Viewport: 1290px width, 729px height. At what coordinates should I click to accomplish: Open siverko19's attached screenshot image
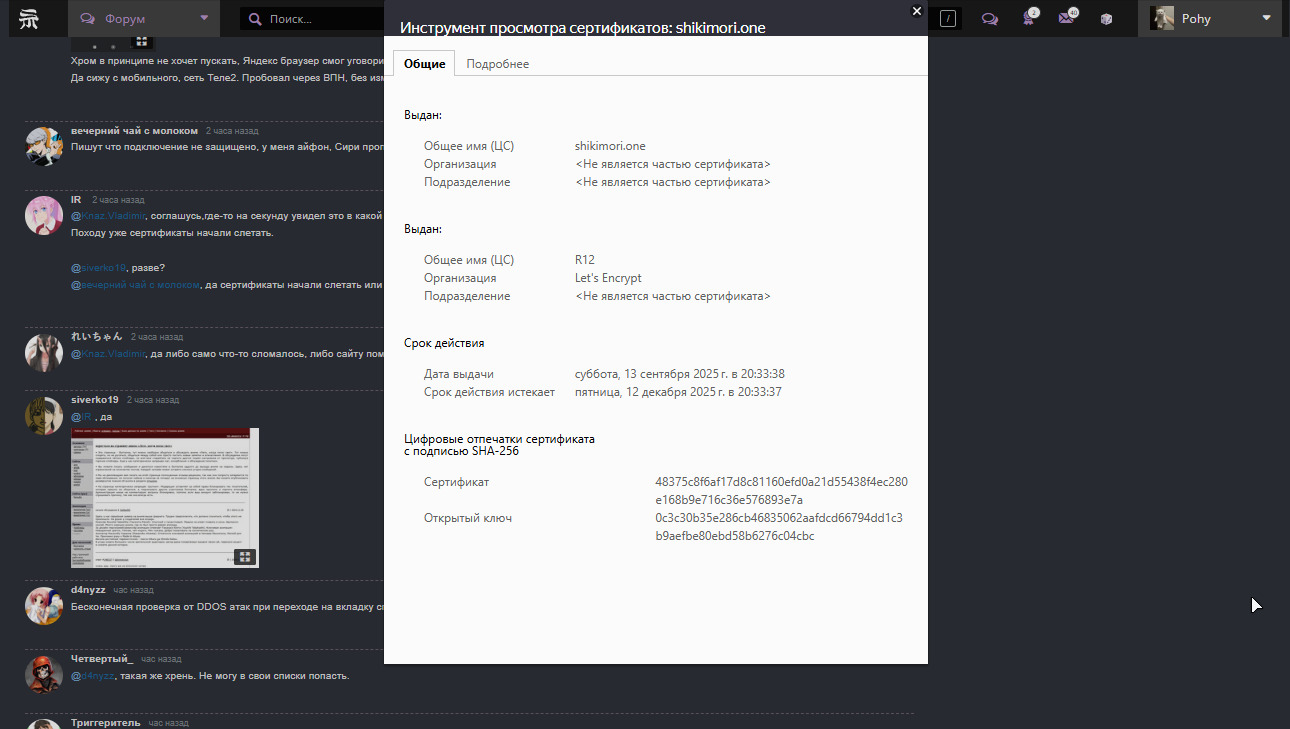(x=165, y=498)
